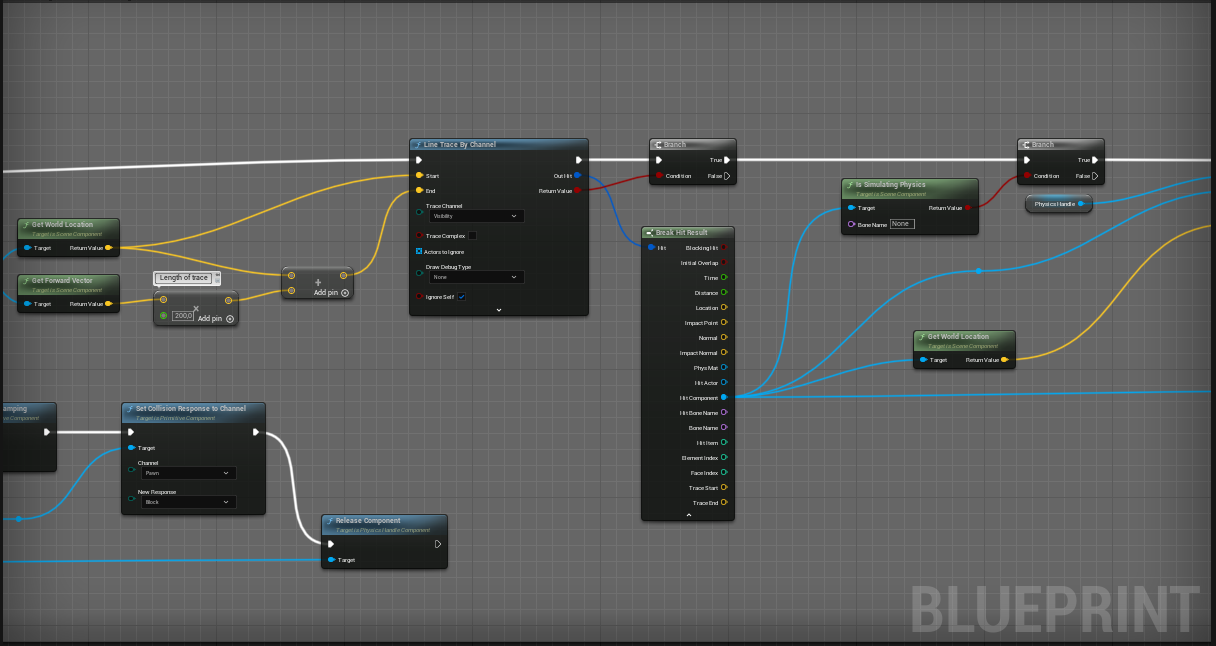Select the Initial Overlap output pin

(x=724, y=262)
